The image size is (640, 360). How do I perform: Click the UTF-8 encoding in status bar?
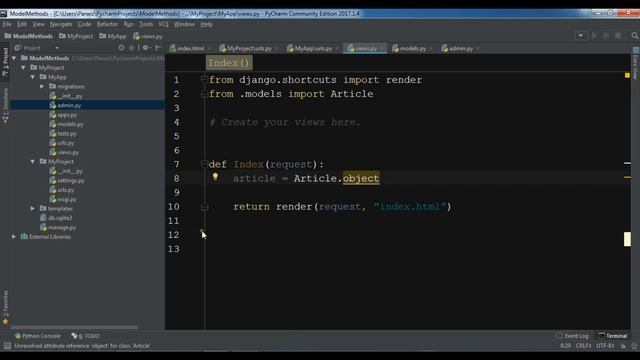[x=604, y=346]
